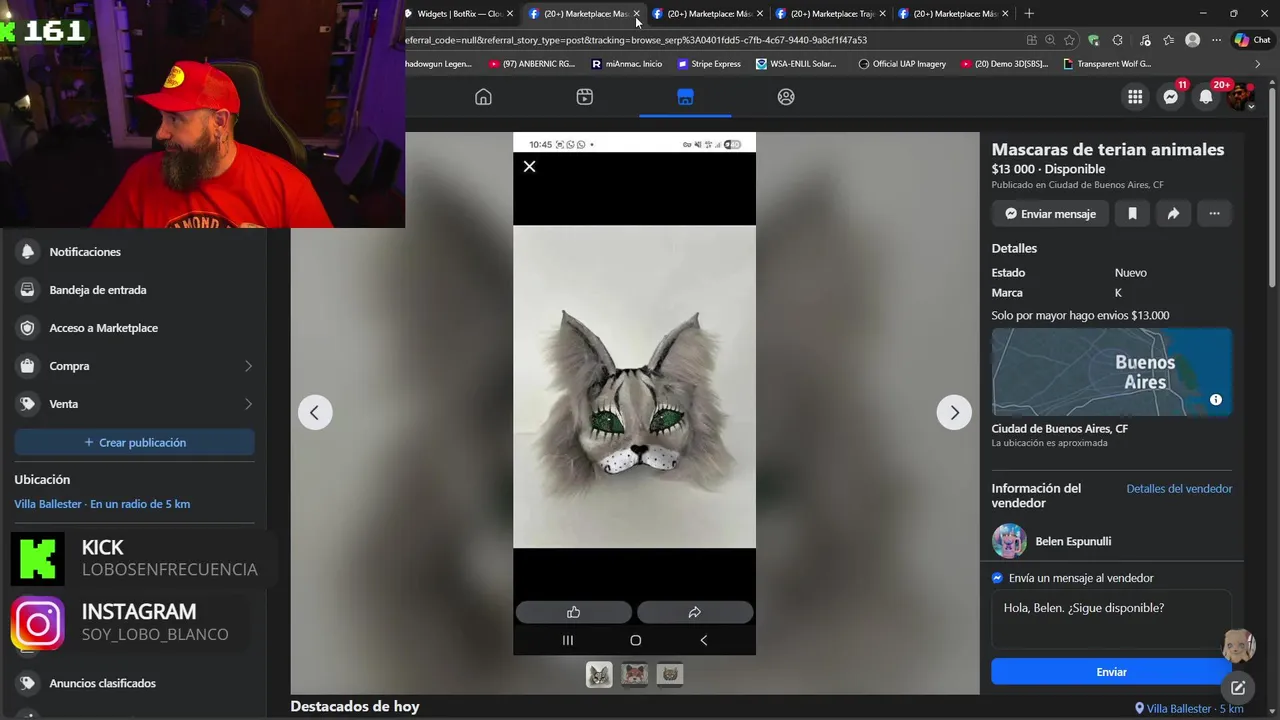Open the WSA-ENLIL Solar bookmark
Screen dimensions: 1280x720
(x=797, y=63)
